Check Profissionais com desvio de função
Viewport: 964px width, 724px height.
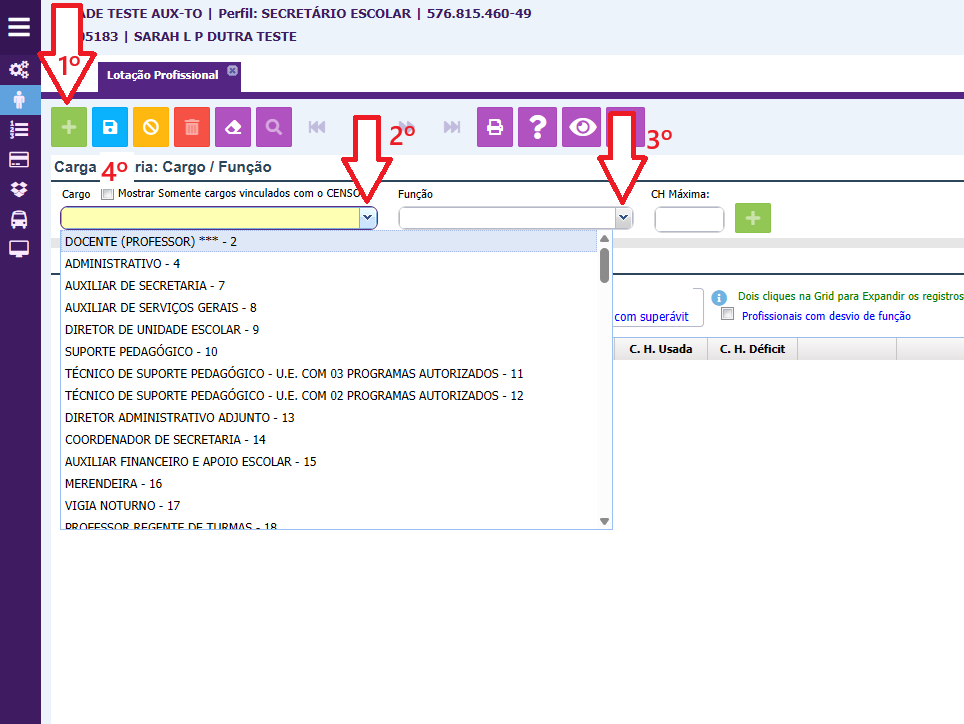pos(728,315)
